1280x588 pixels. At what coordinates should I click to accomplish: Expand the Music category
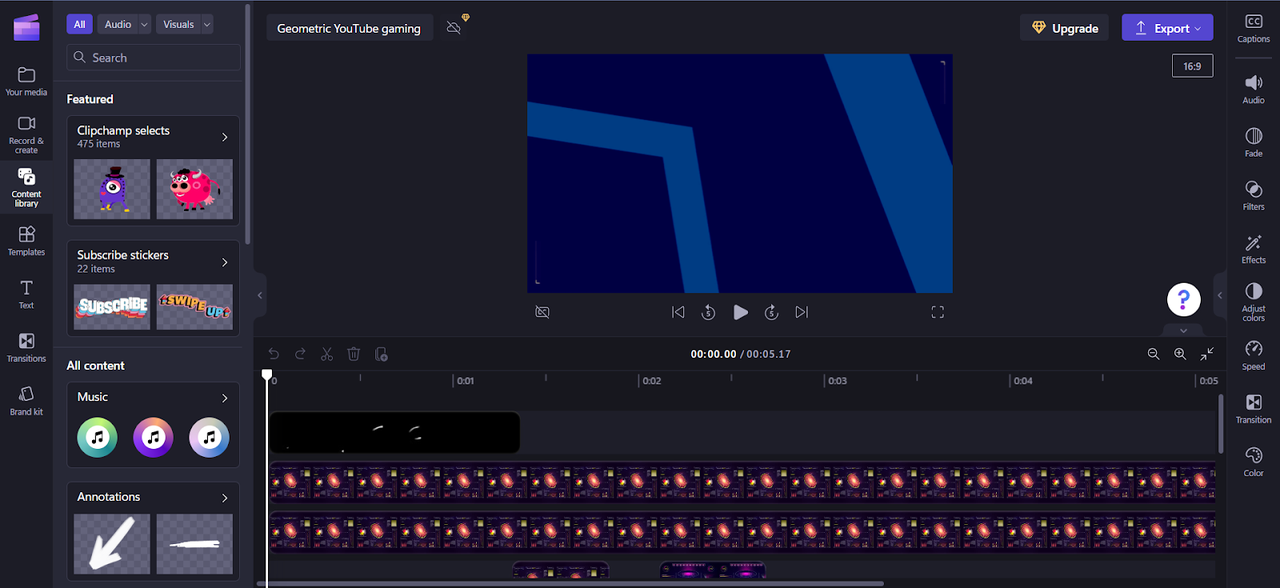(x=224, y=397)
